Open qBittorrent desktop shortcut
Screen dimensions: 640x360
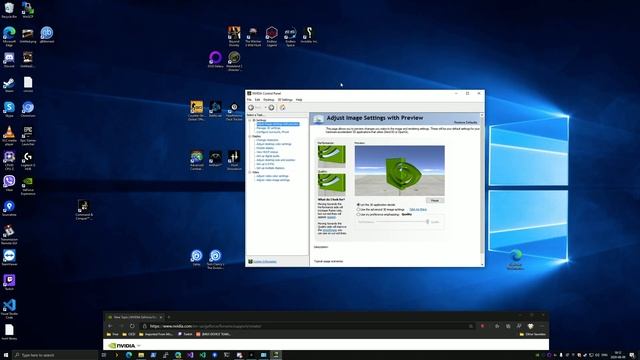point(47,35)
